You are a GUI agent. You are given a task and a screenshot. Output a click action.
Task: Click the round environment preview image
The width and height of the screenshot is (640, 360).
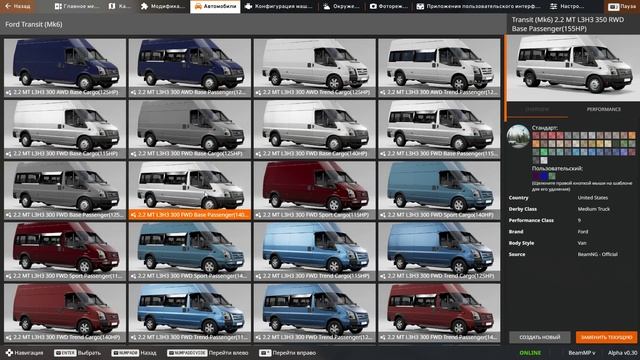(518, 136)
